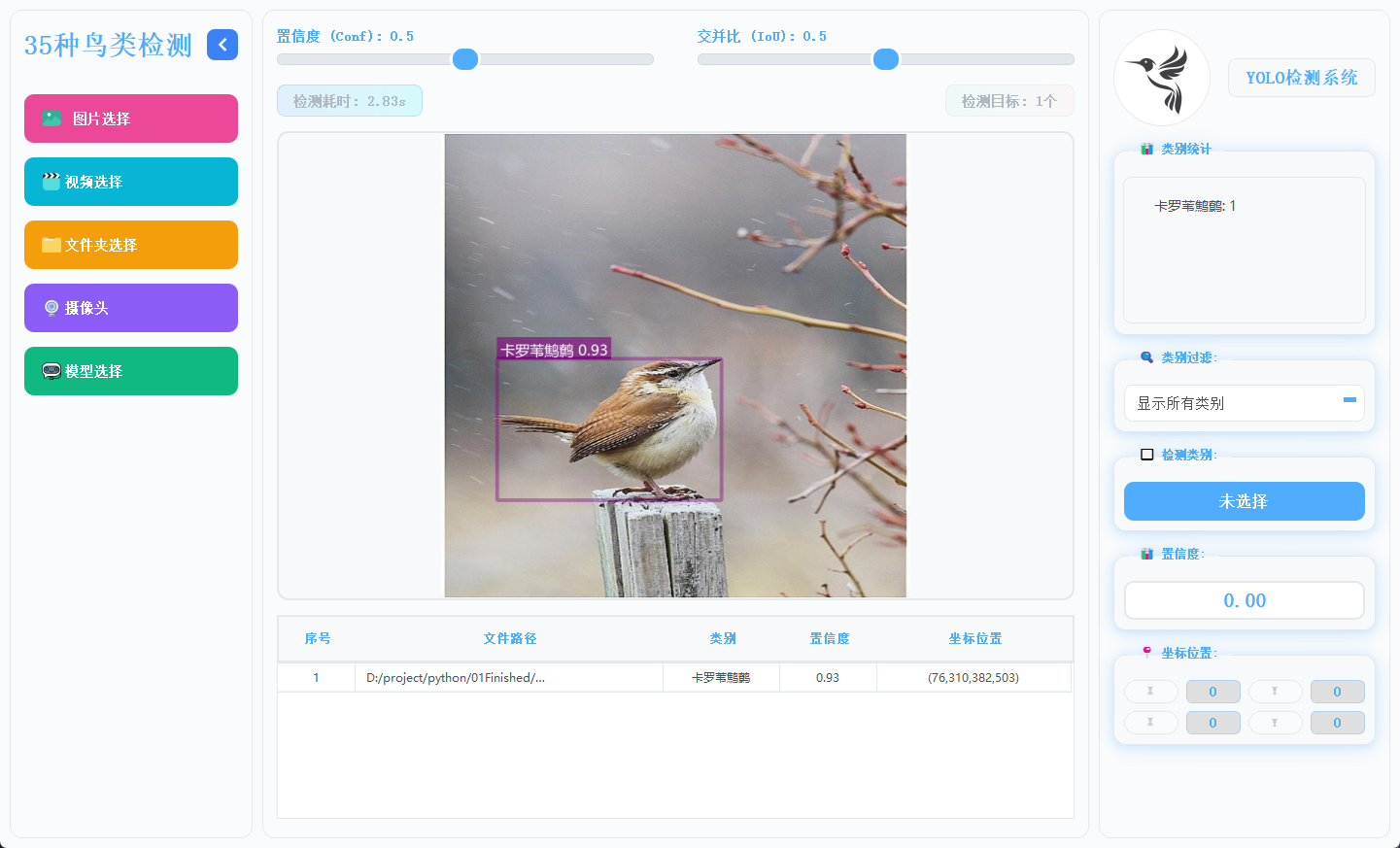Click the 卡罗苇鹪鹩 category table cell
The width and height of the screenshot is (1400, 848).
tap(722, 678)
